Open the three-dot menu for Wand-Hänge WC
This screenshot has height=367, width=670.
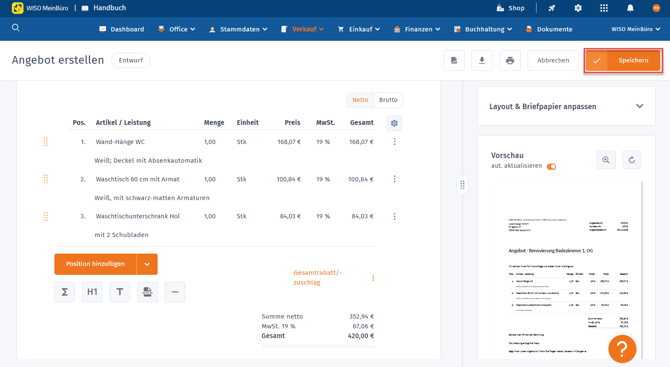pyautogui.click(x=394, y=141)
